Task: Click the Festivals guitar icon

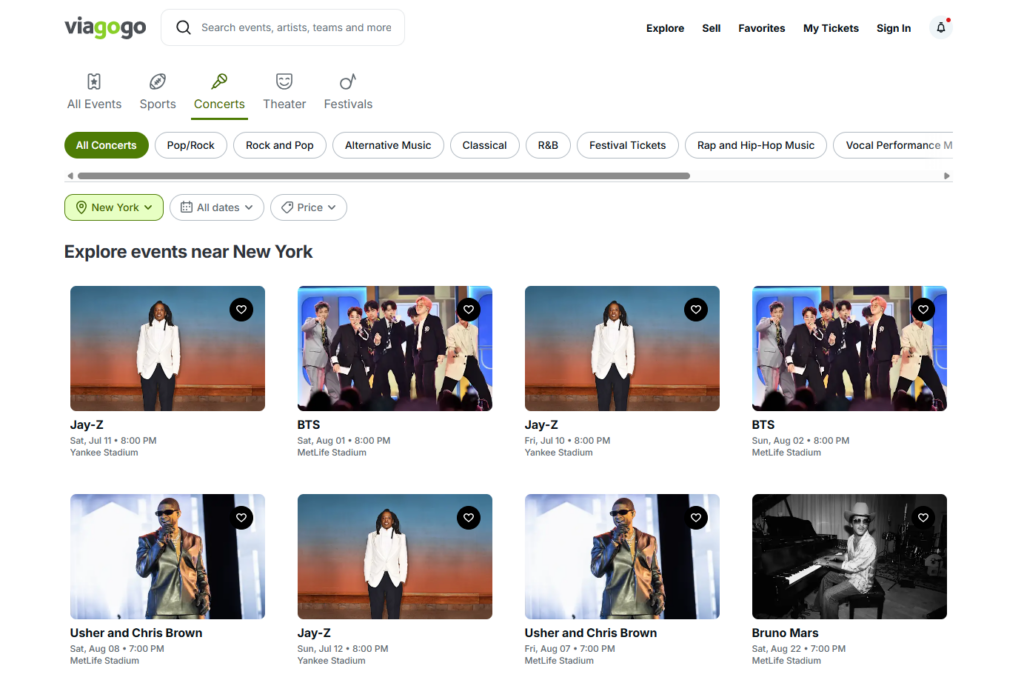Action: pos(348,82)
